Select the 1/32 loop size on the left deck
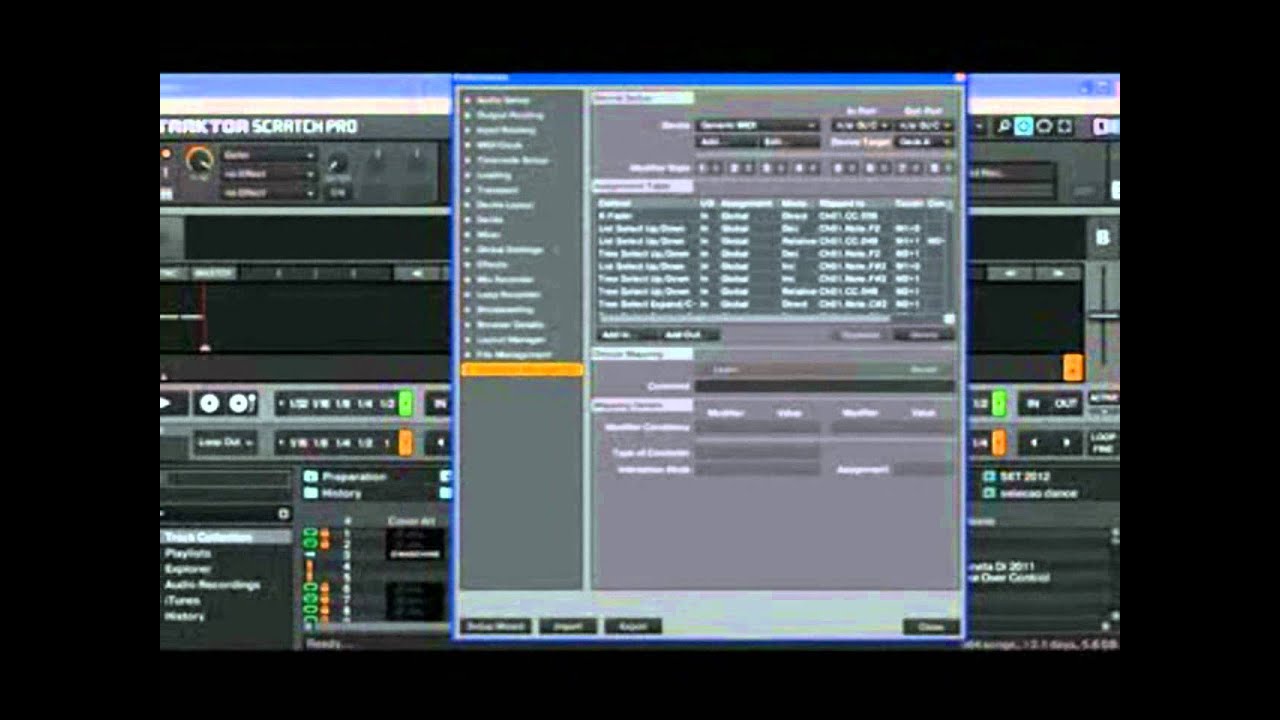The image size is (1280, 720). pos(299,403)
